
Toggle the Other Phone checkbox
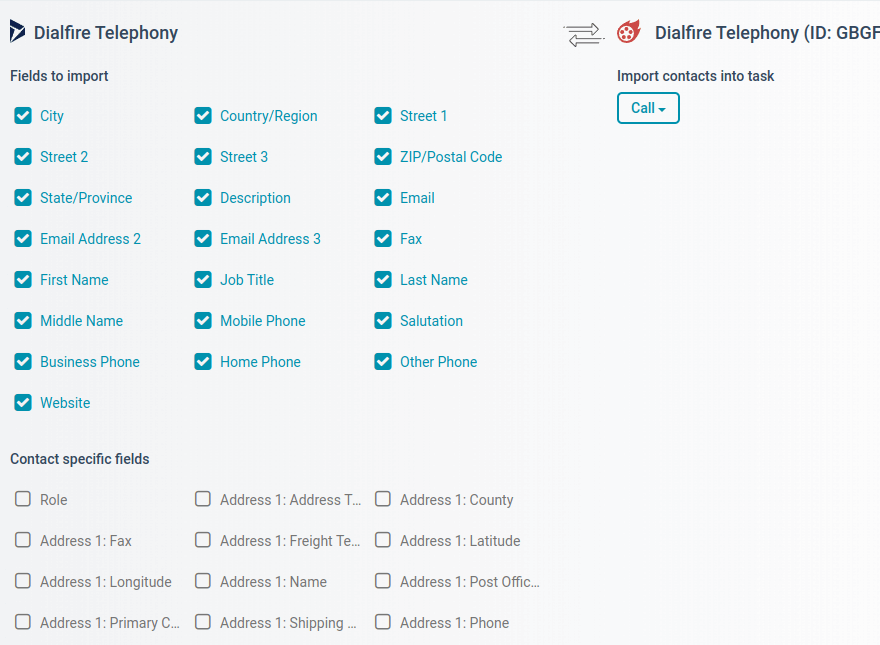point(383,362)
